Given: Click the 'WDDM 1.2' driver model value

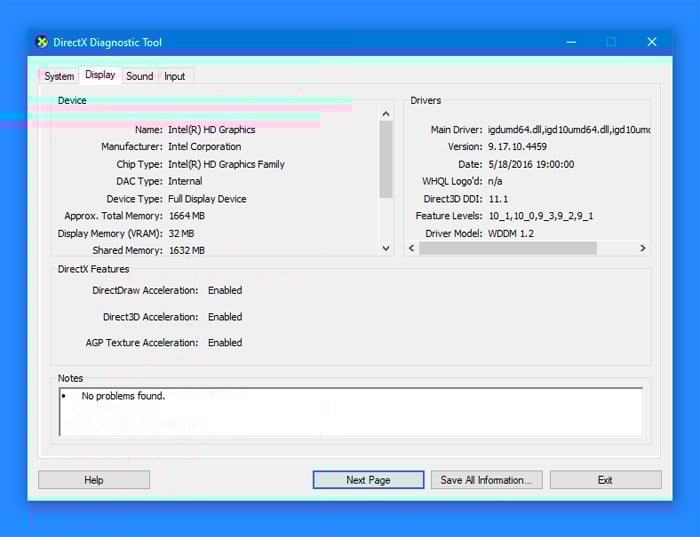Looking at the screenshot, I should click(x=511, y=233).
